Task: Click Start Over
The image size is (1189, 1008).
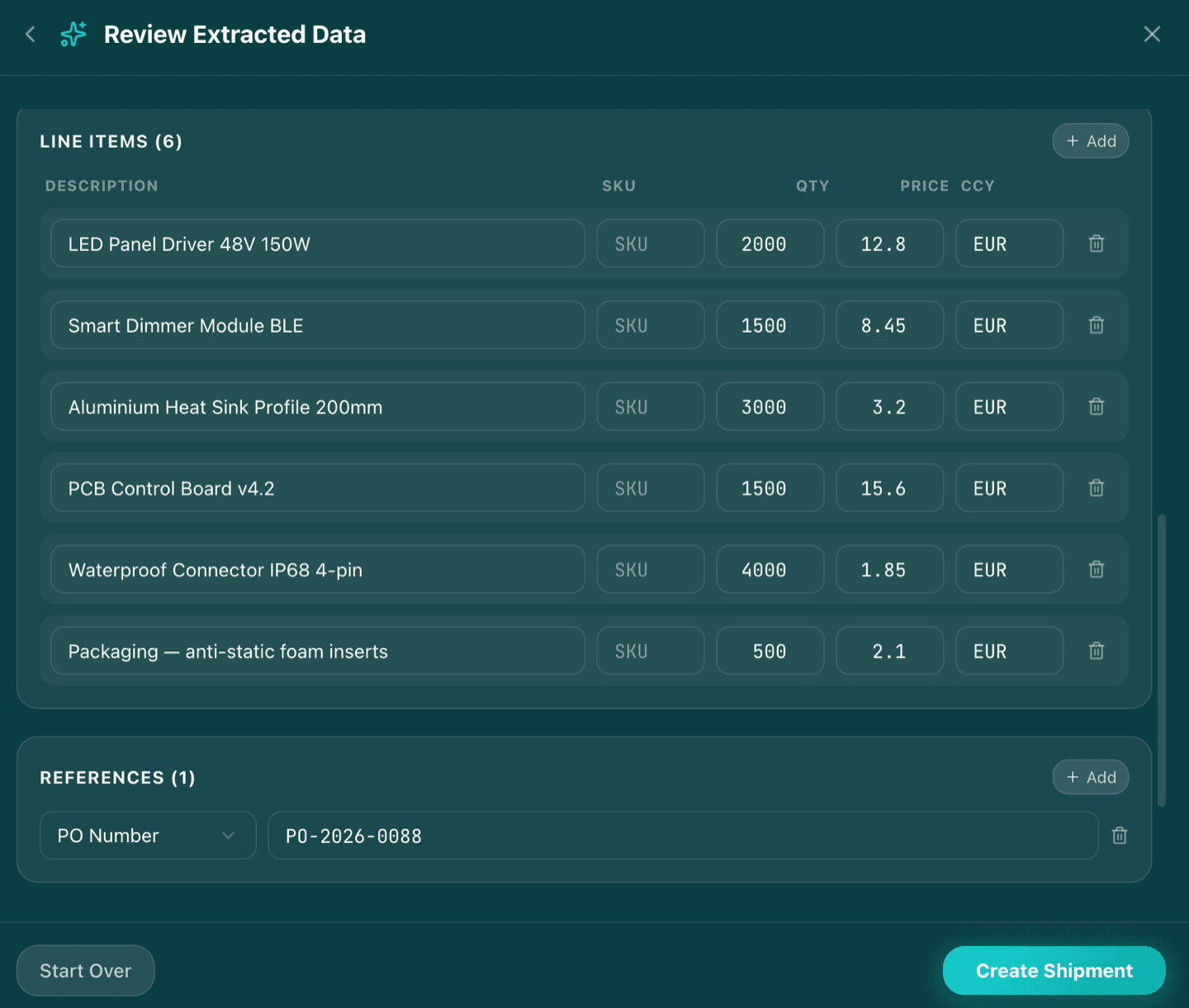Action: (85, 970)
